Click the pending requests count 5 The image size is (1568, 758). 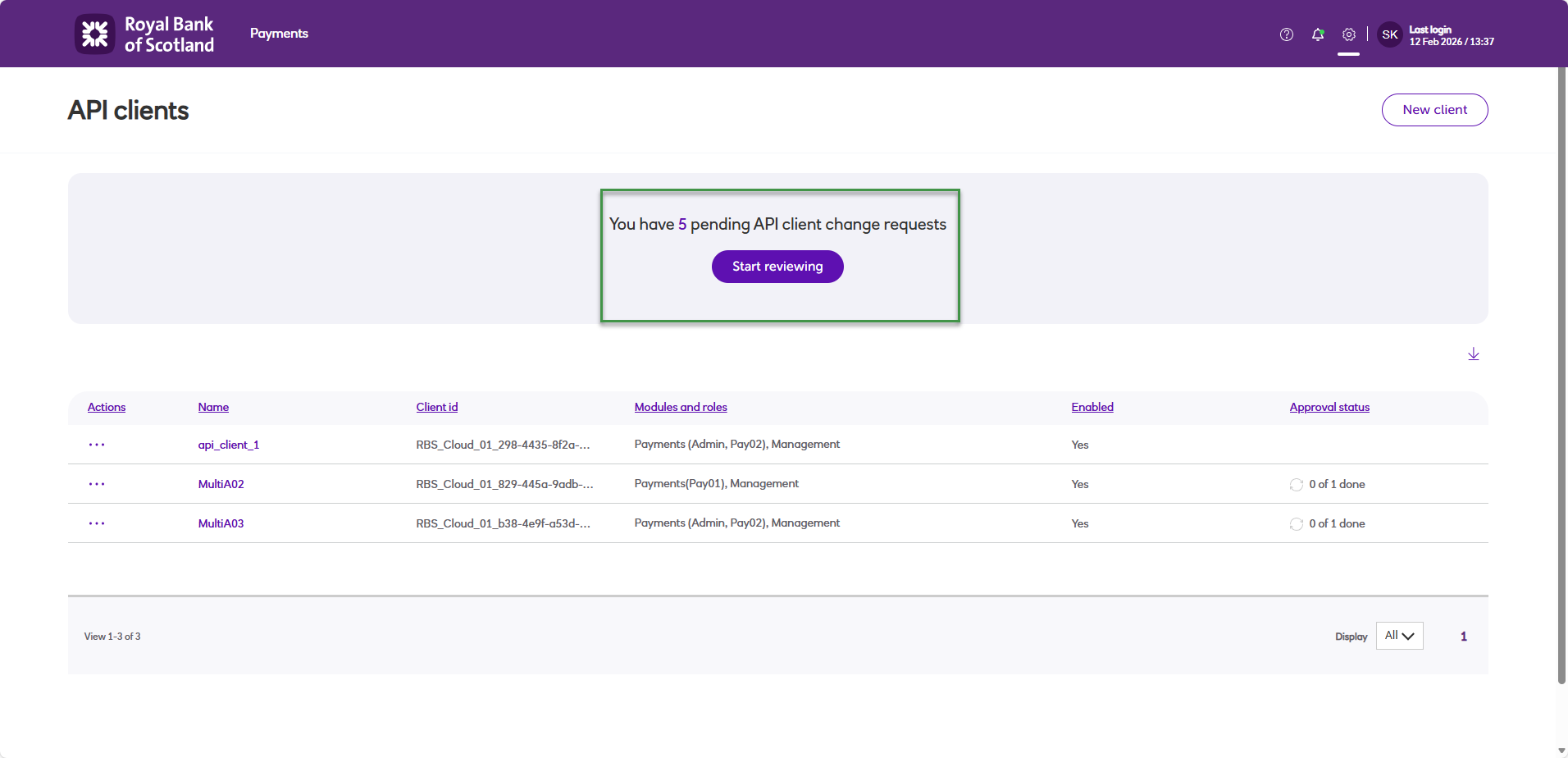click(682, 224)
